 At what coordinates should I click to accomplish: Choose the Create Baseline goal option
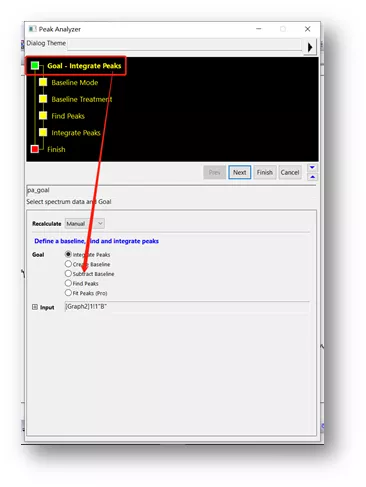(x=68, y=264)
